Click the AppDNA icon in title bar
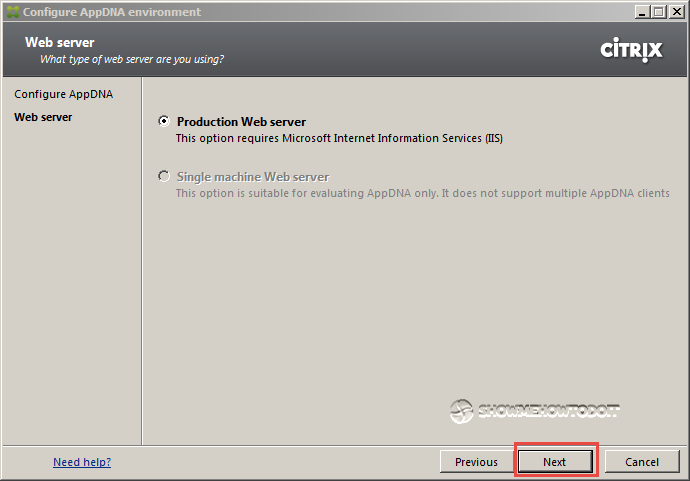The height and width of the screenshot is (481, 690). (x=13, y=12)
